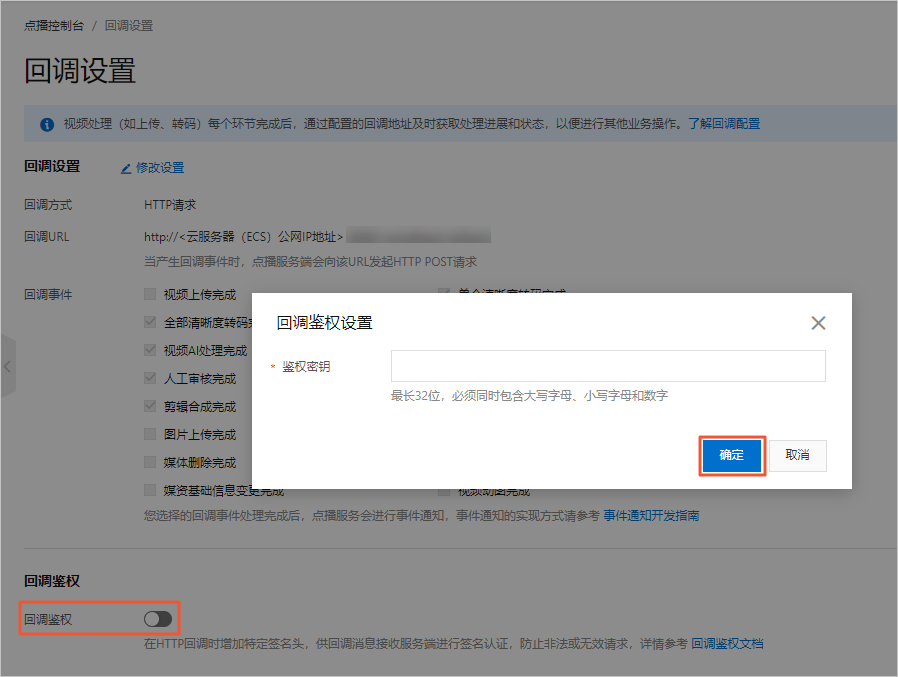898x677 pixels.
Task: Enable the 视频动图完成 callback event
Action: click(x=443, y=490)
